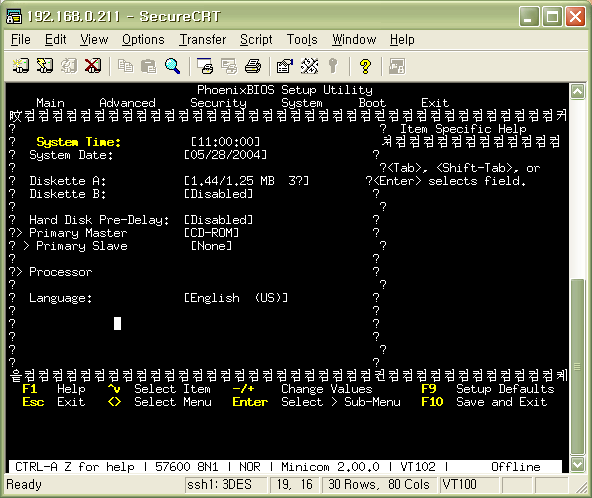The height and width of the screenshot is (498, 592).
Task: Click the Security BIOS tab label
Action: click(x=218, y=103)
